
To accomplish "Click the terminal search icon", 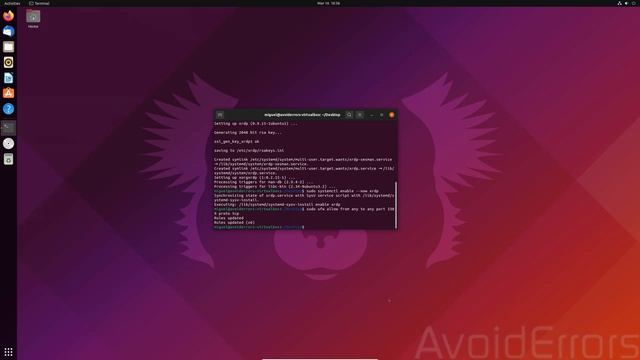I will [349, 115].
